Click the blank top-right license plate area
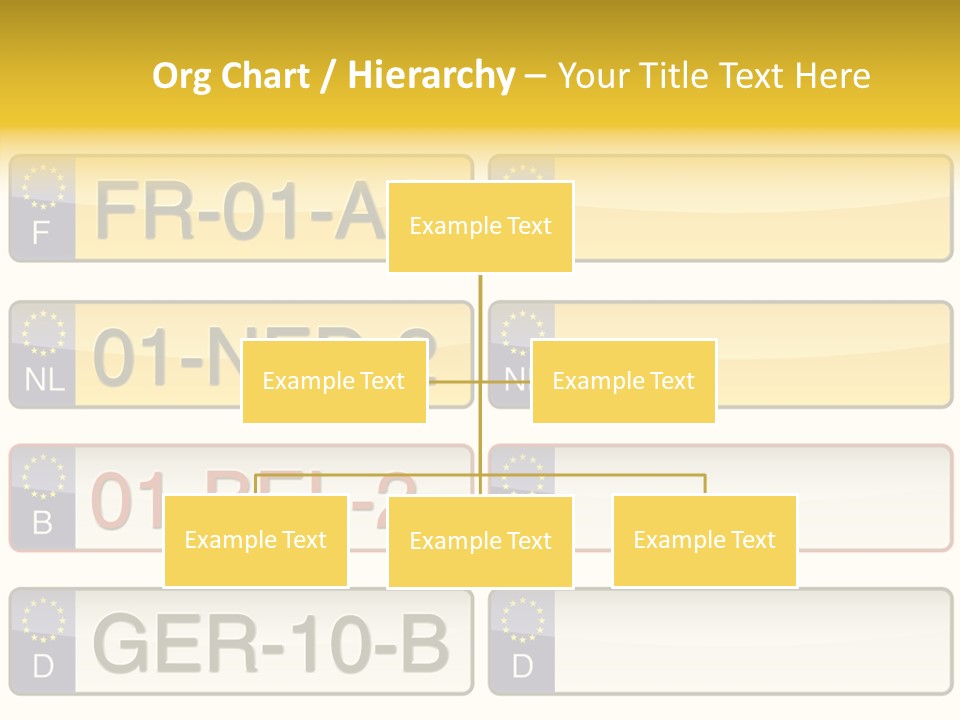This screenshot has height=720, width=960. tap(760, 208)
